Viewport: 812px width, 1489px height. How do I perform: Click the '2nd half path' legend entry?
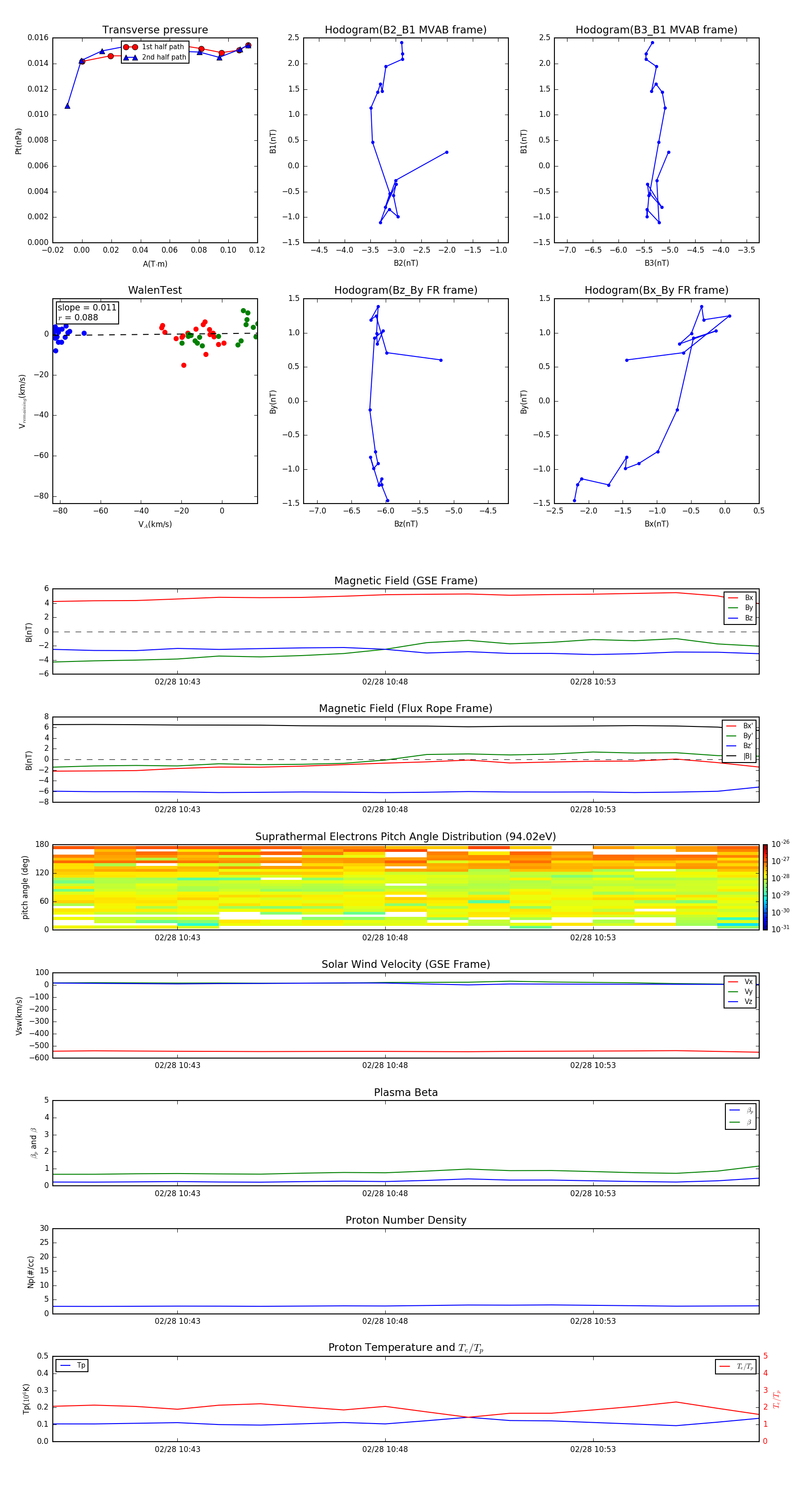[x=155, y=57]
